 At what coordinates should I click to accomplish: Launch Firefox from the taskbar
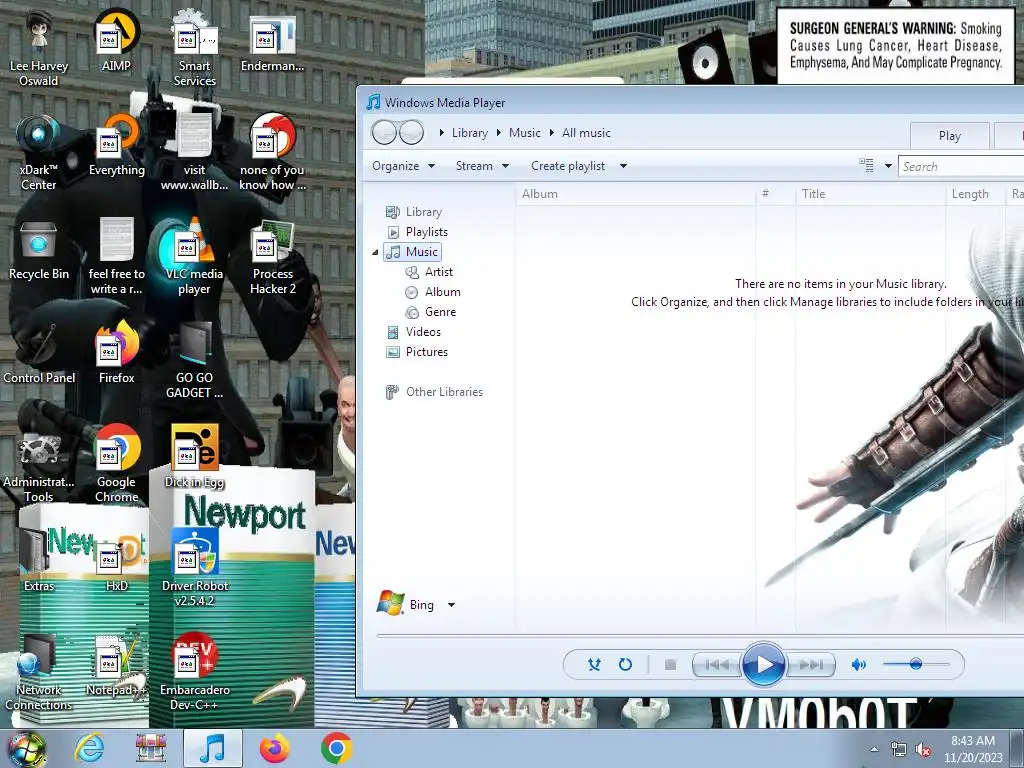point(274,748)
